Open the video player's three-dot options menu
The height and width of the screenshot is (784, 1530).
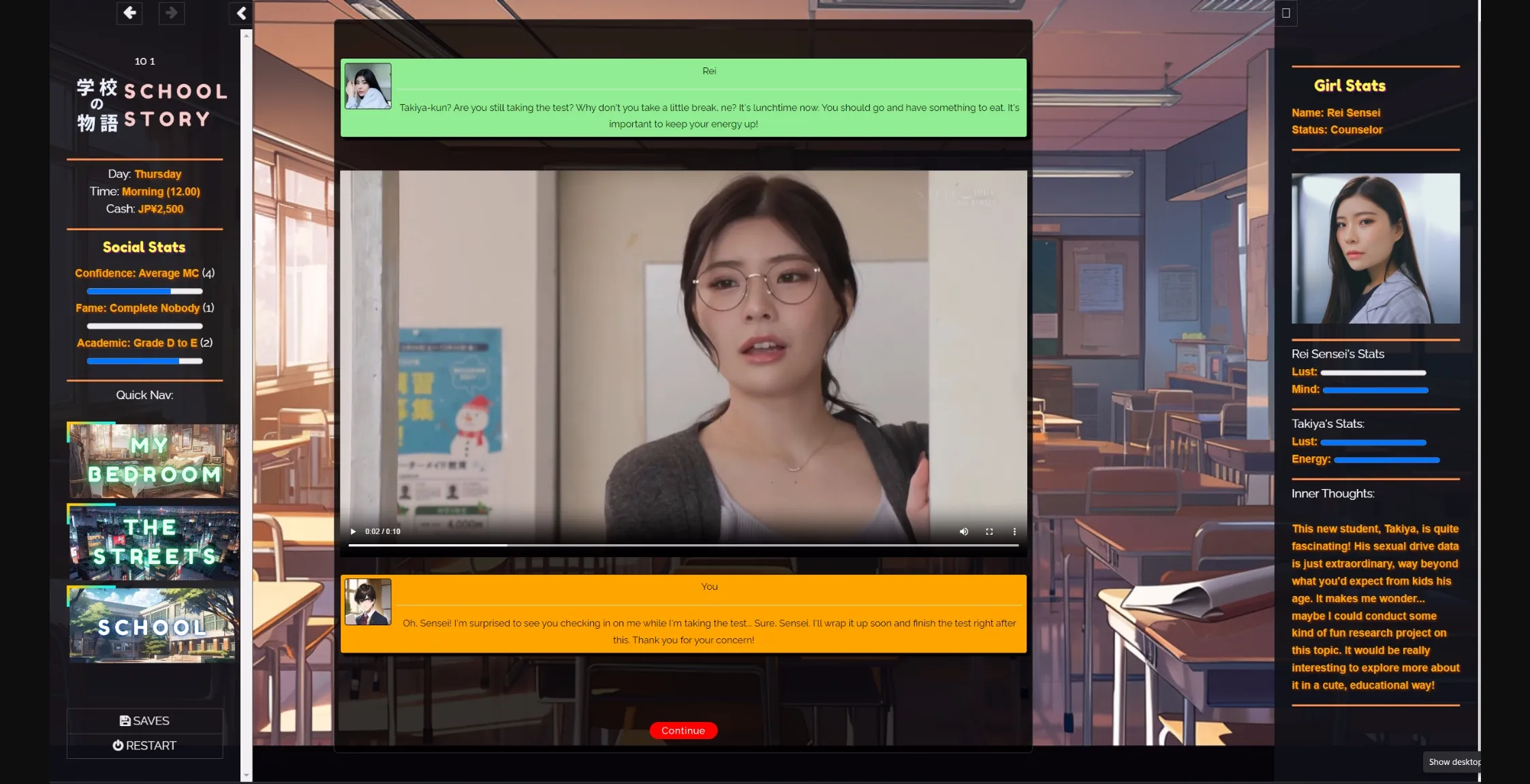(x=1014, y=531)
